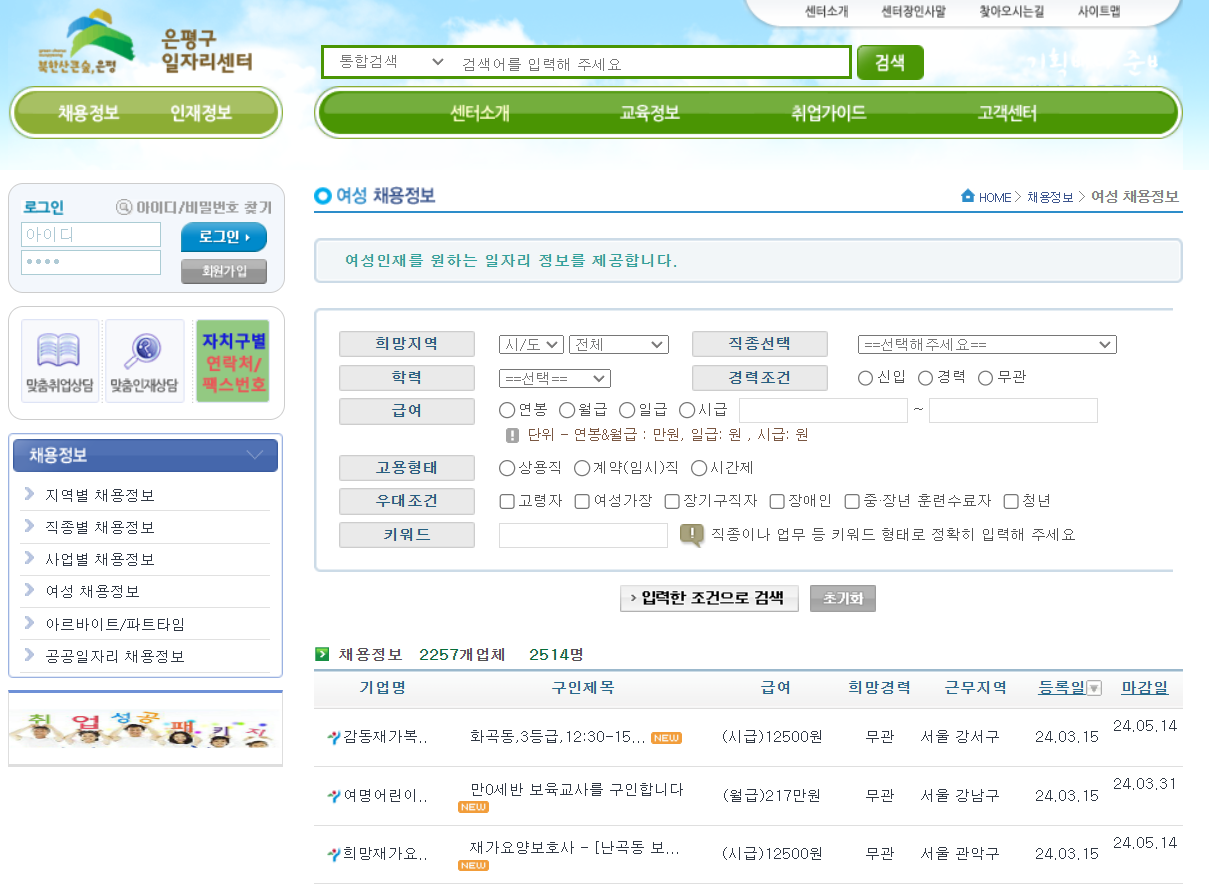Select 무관 career radio button
Viewport: 1209px width, 888px height.
tap(985, 378)
